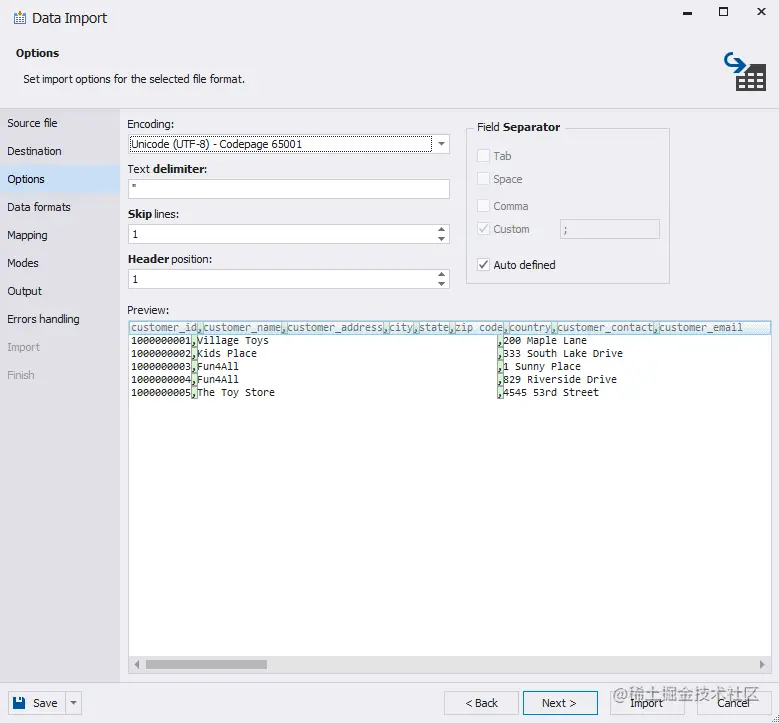Open the Save button dropdown arrow
Image resolution: width=779 pixels, height=723 pixels.
point(74,703)
